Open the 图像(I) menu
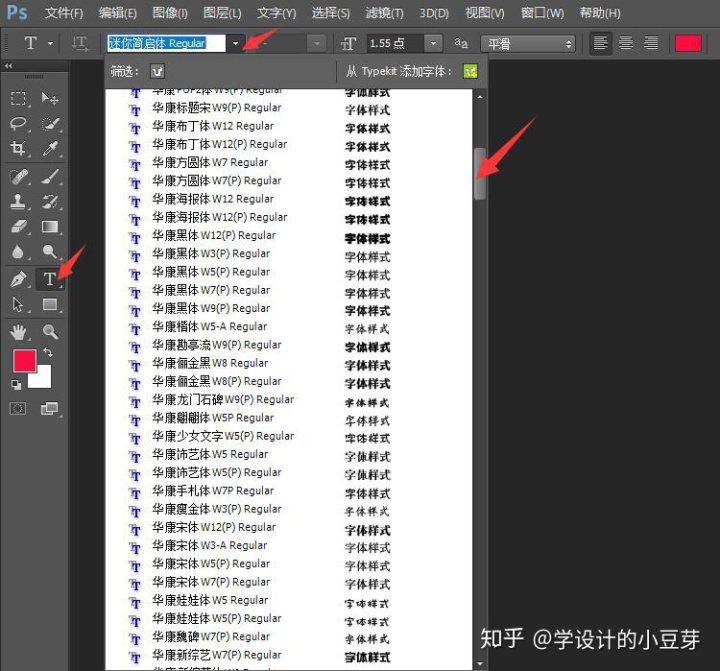This screenshot has width=720, height=671. pyautogui.click(x=170, y=13)
